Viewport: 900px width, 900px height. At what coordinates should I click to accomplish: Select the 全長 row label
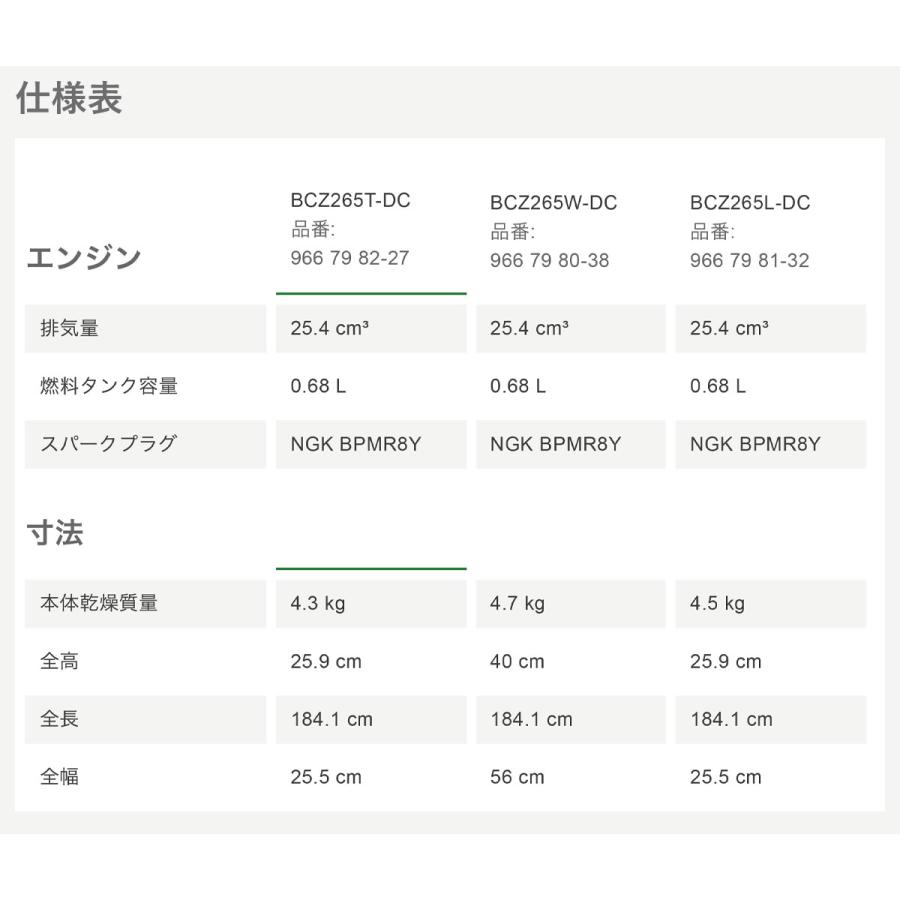(59, 719)
